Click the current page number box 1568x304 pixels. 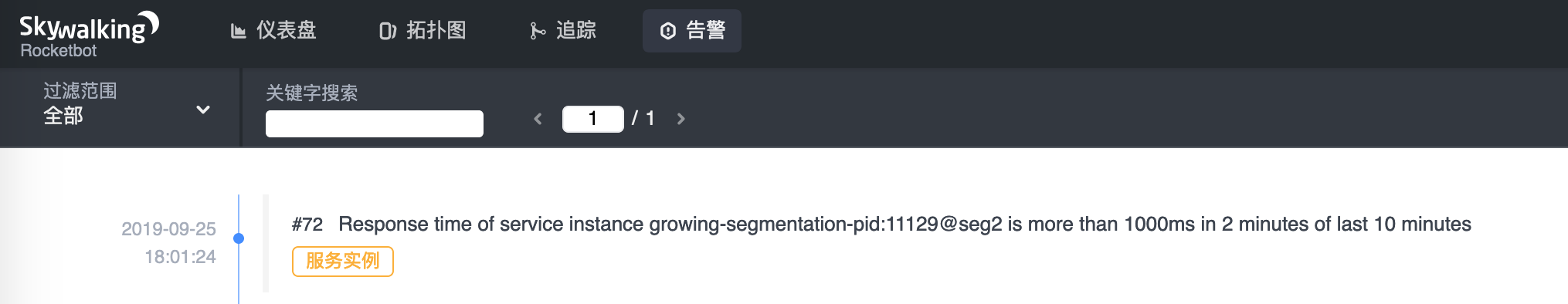coord(593,119)
